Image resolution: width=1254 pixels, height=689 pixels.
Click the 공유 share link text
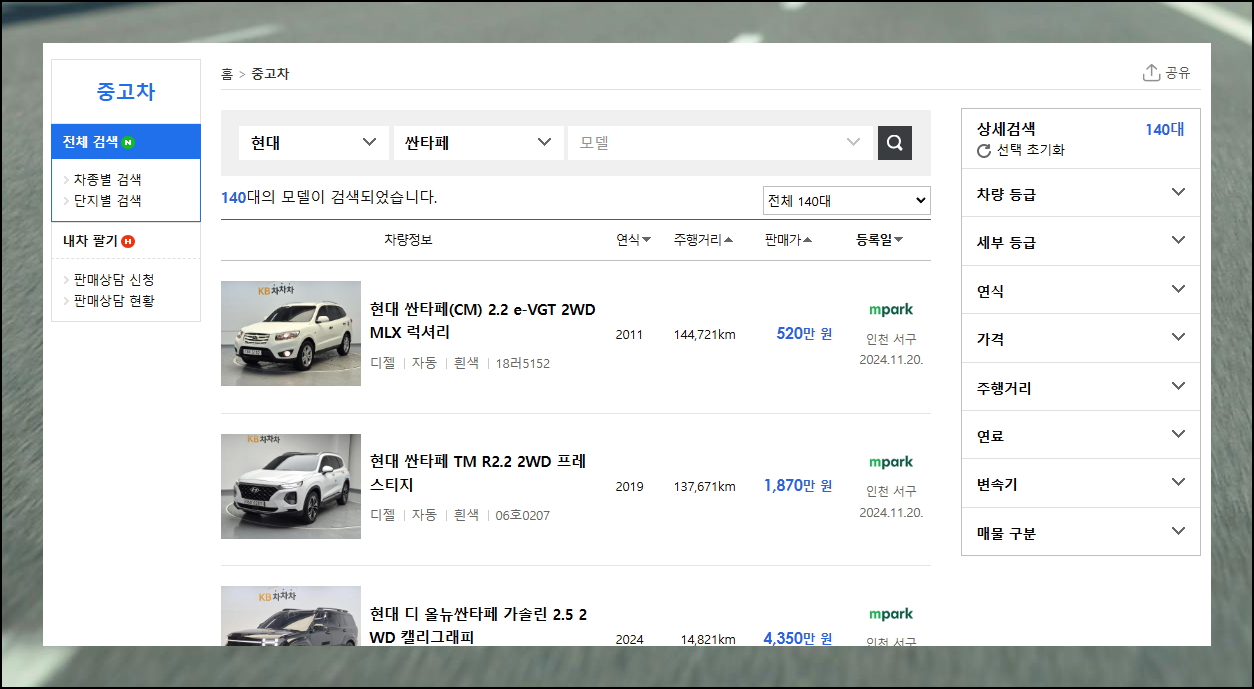(1178, 73)
